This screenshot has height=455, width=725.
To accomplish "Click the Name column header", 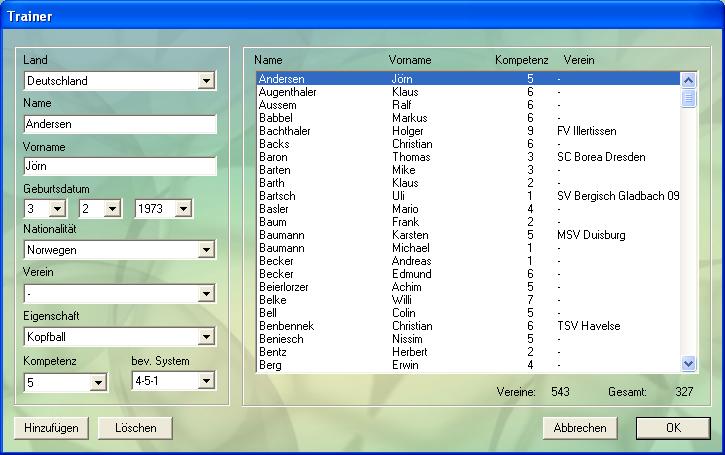I will pyautogui.click(x=268, y=60).
